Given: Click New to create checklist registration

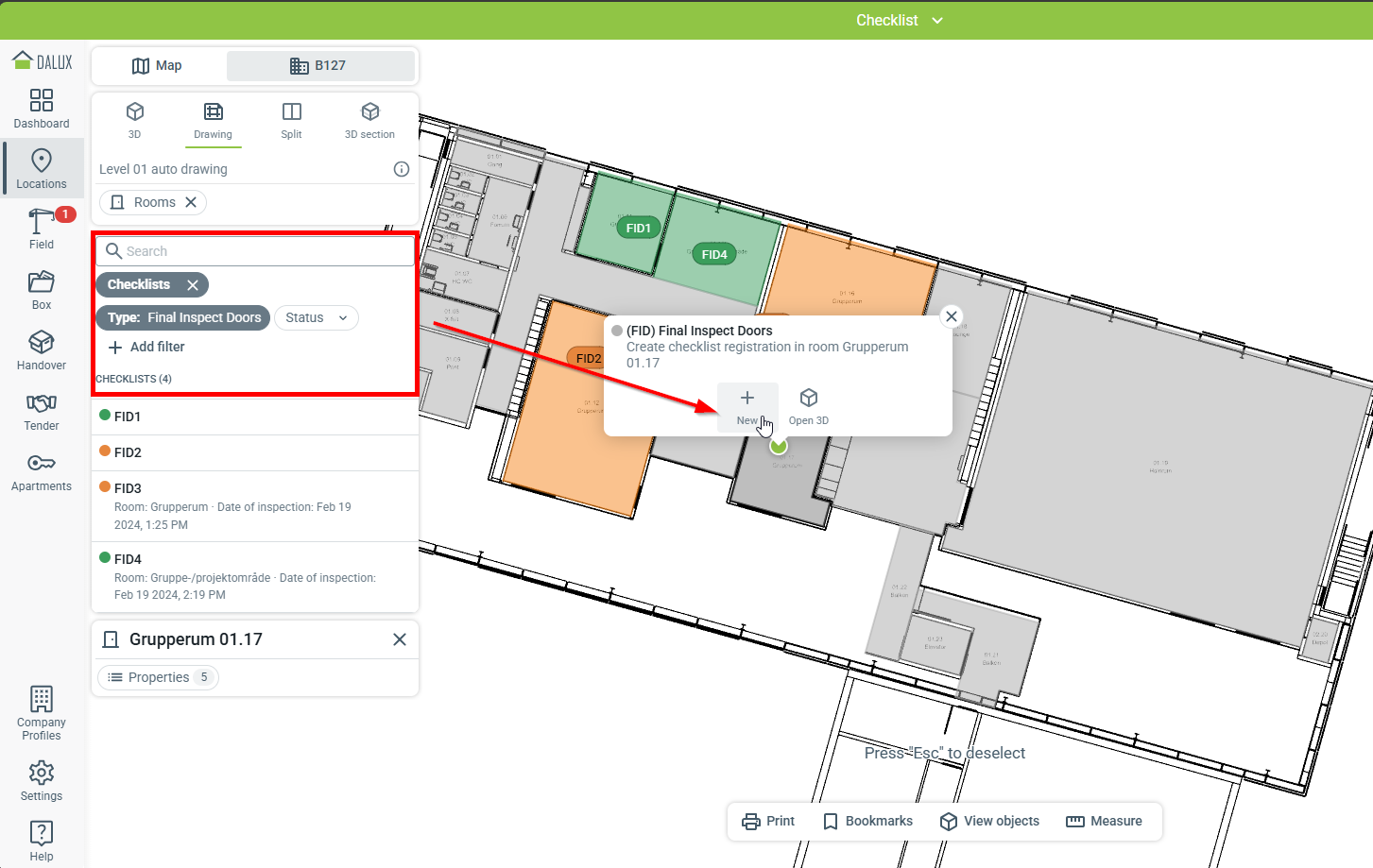Looking at the screenshot, I should coord(747,407).
